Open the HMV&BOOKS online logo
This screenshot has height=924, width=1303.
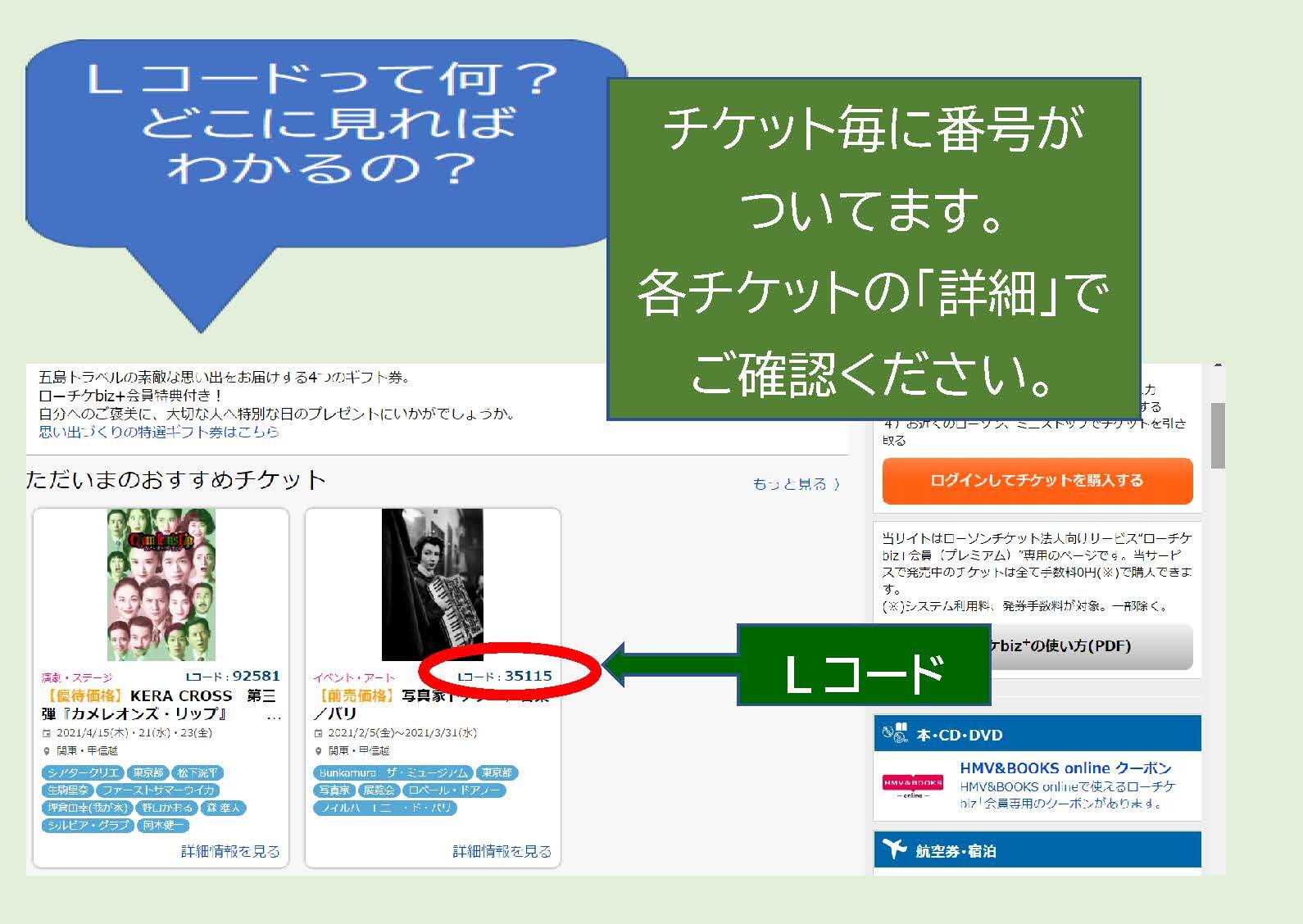coord(912,785)
